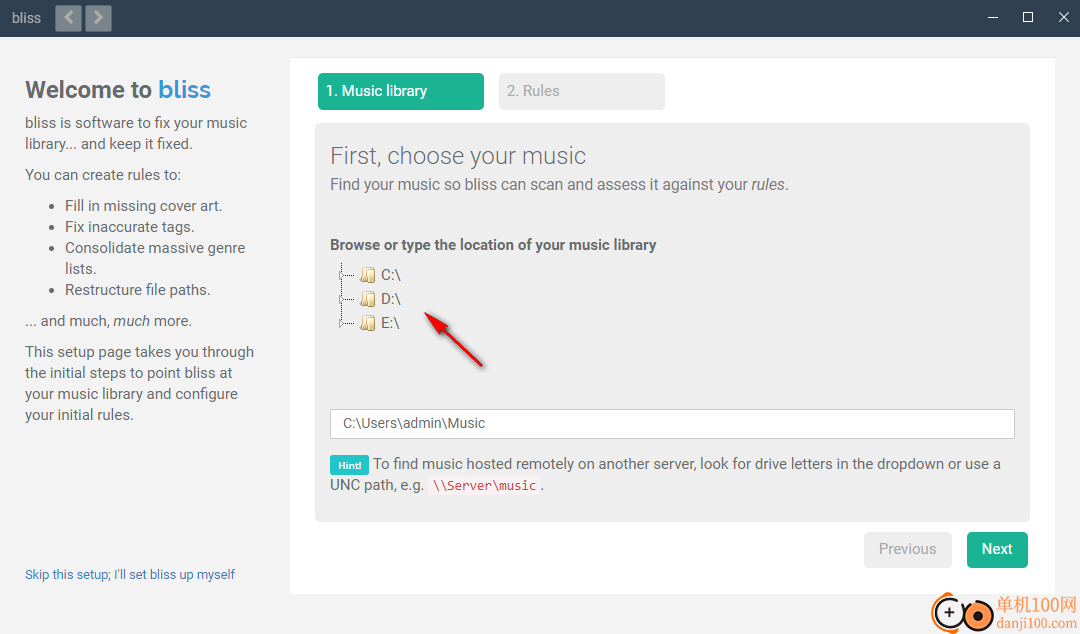The image size is (1080, 634).
Task: Click the C:\ drive folder icon
Action: (368, 275)
